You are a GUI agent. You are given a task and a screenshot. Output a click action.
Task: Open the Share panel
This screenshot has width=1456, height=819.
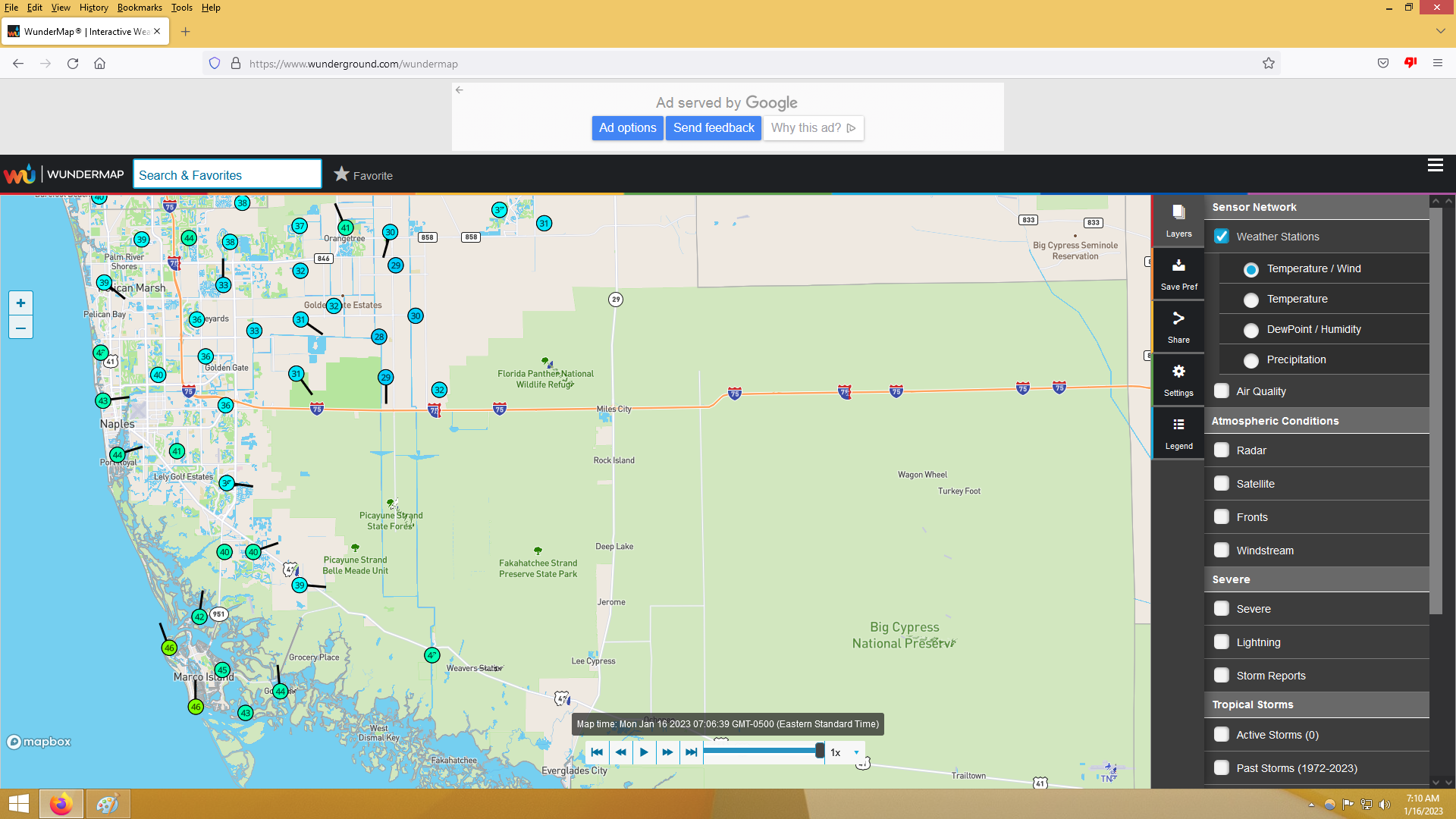pyautogui.click(x=1178, y=327)
